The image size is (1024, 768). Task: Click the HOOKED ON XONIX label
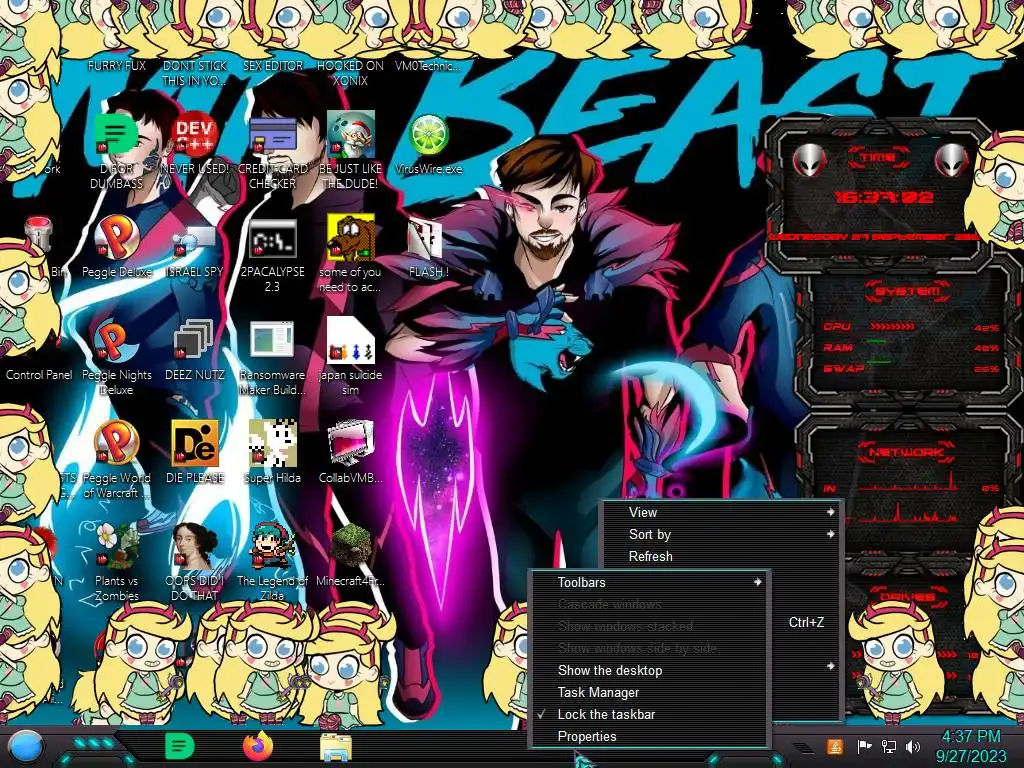(350, 73)
